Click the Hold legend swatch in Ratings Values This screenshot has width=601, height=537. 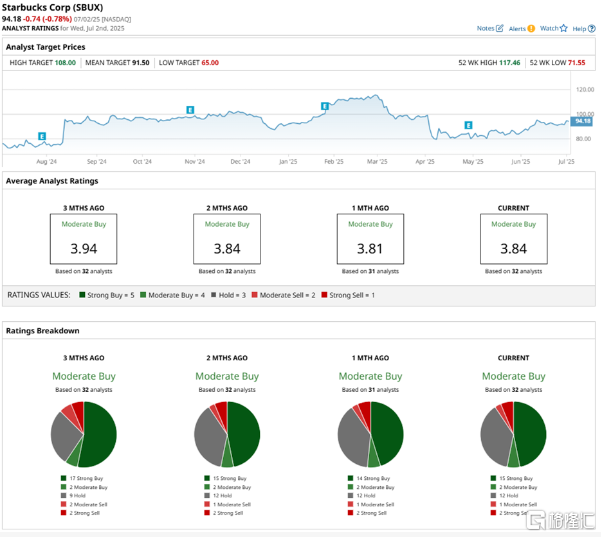pos(213,295)
